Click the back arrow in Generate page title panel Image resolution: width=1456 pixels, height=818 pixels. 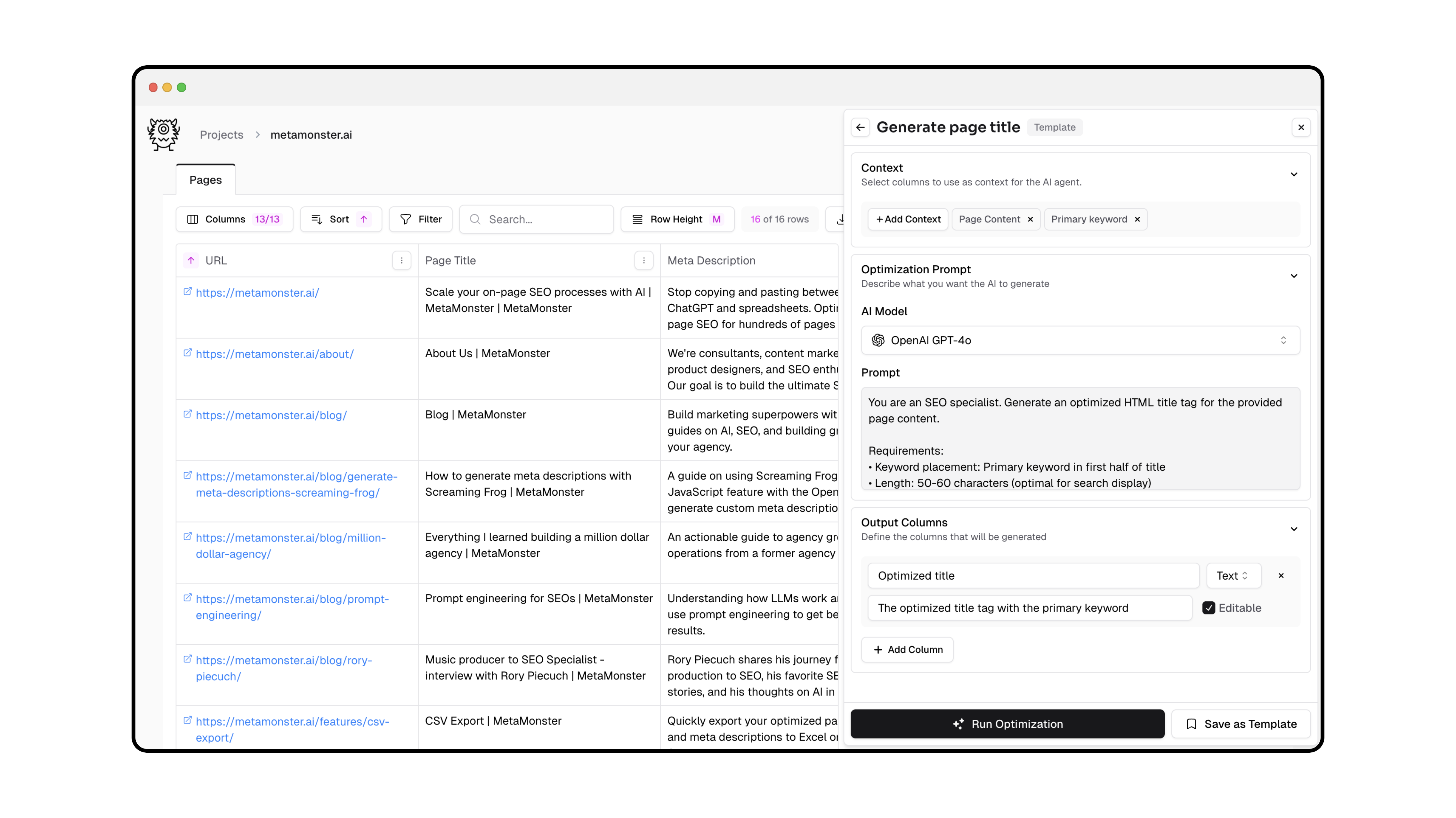tap(860, 128)
